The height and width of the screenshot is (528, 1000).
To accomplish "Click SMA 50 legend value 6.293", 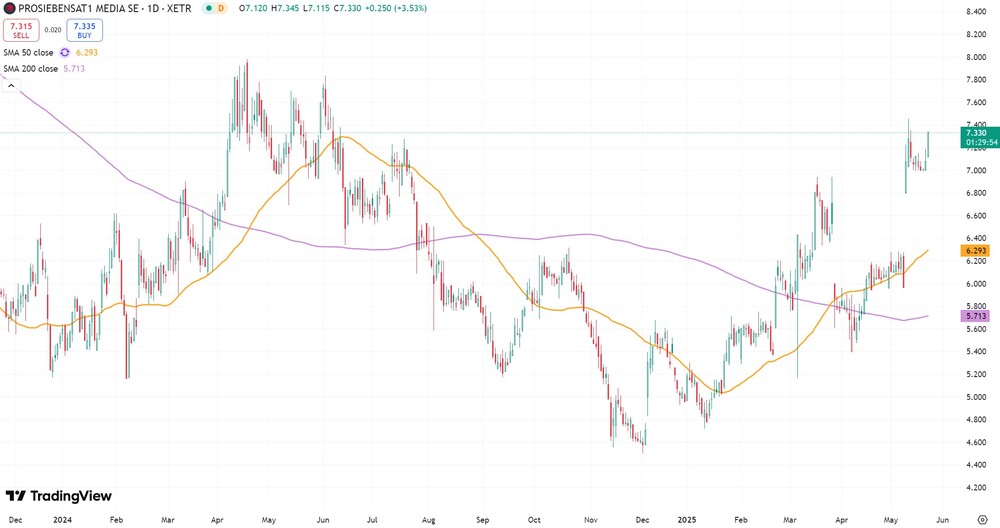I will coord(87,52).
